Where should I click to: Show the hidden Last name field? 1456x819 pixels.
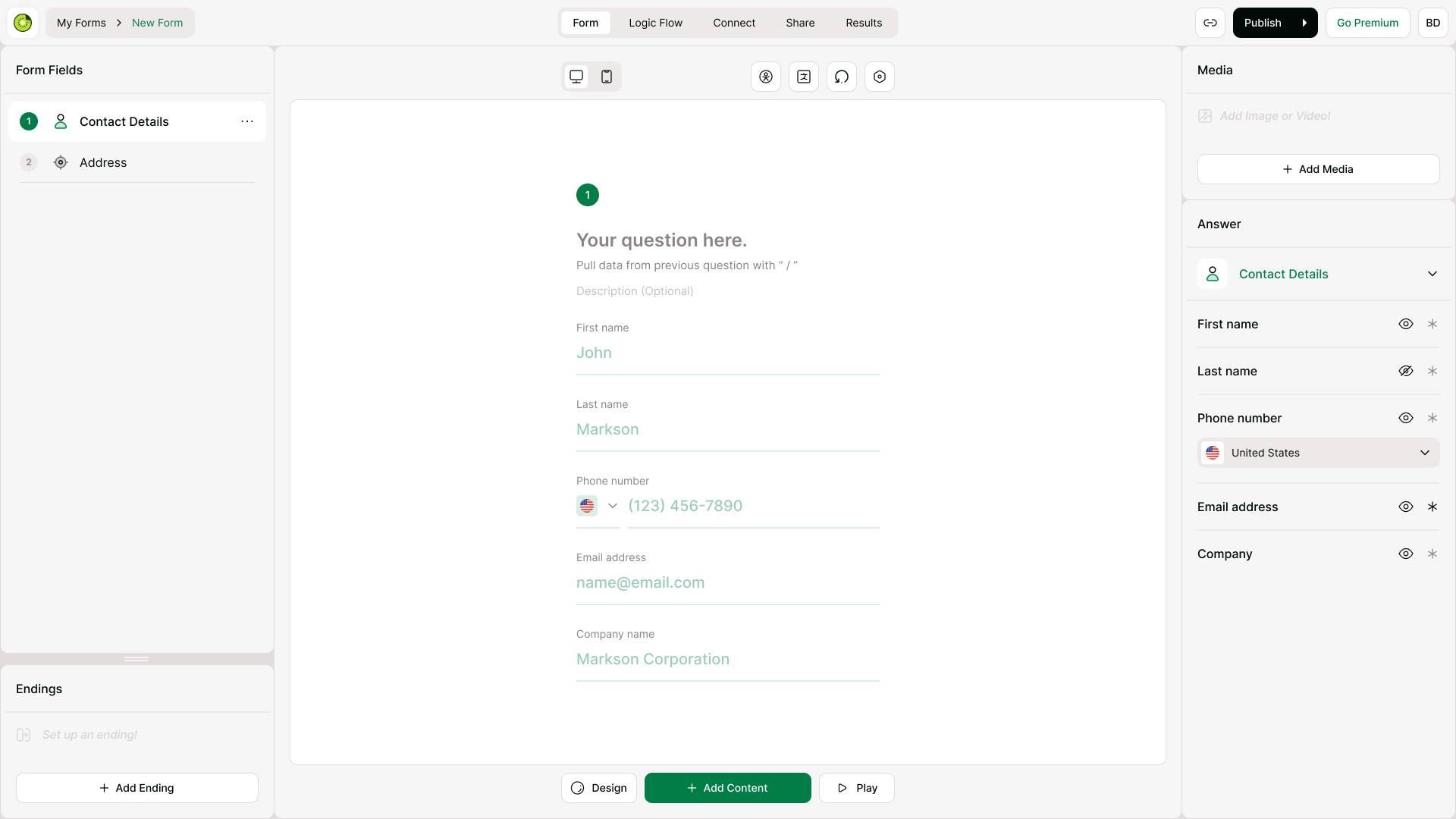[x=1406, y=371]
